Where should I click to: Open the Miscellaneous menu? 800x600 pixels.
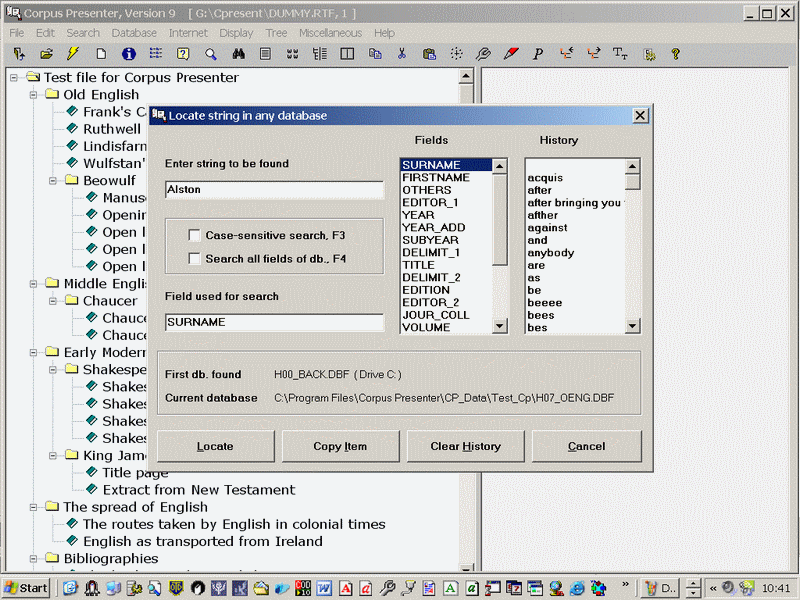coord(330,33)
